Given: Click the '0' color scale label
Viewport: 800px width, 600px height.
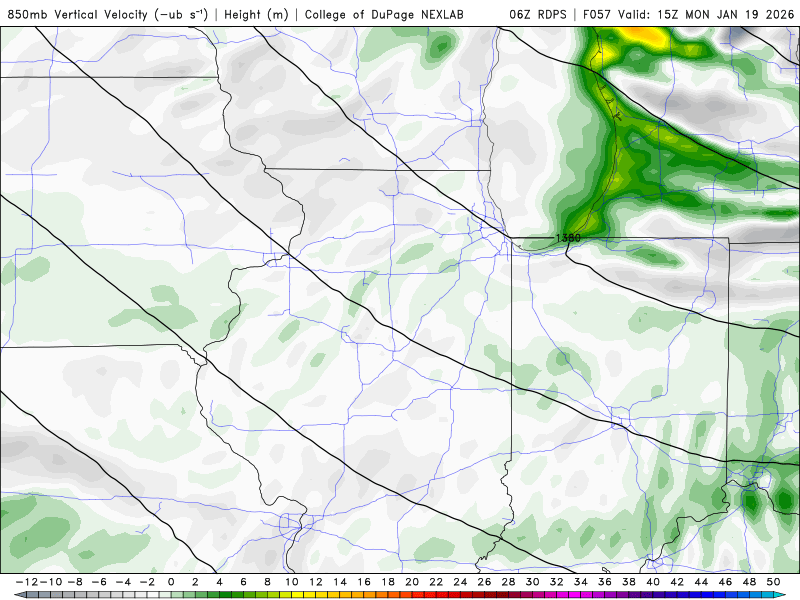Looking at the screenshot, I should click(171, 582).
